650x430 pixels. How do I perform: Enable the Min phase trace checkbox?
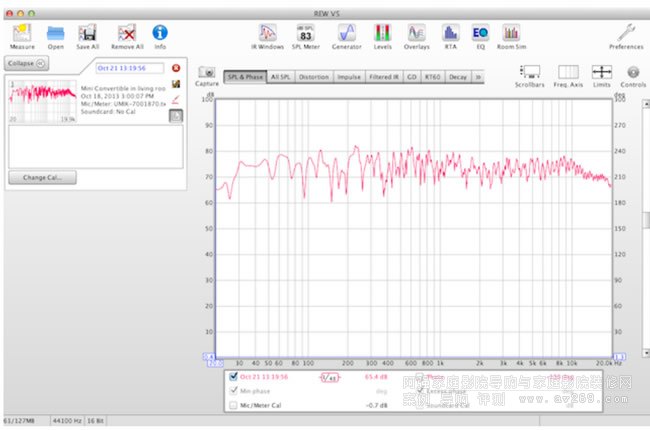click(x=234, y=391)
